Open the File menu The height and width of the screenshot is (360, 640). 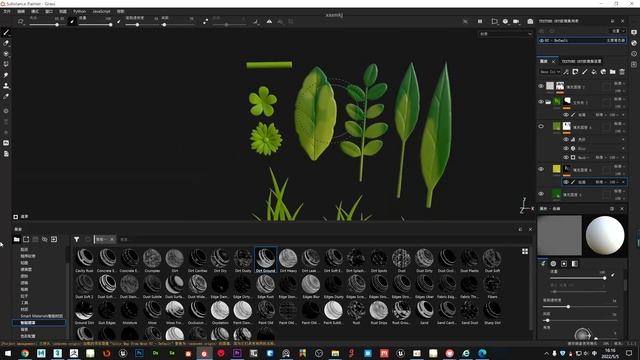[7, 11]
